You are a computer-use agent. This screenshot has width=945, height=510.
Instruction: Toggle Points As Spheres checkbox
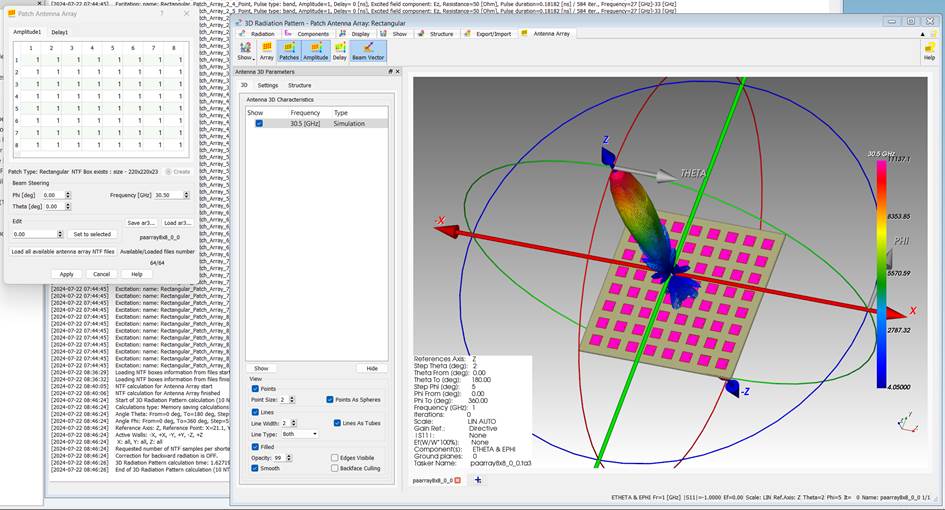tap(330, 400)
